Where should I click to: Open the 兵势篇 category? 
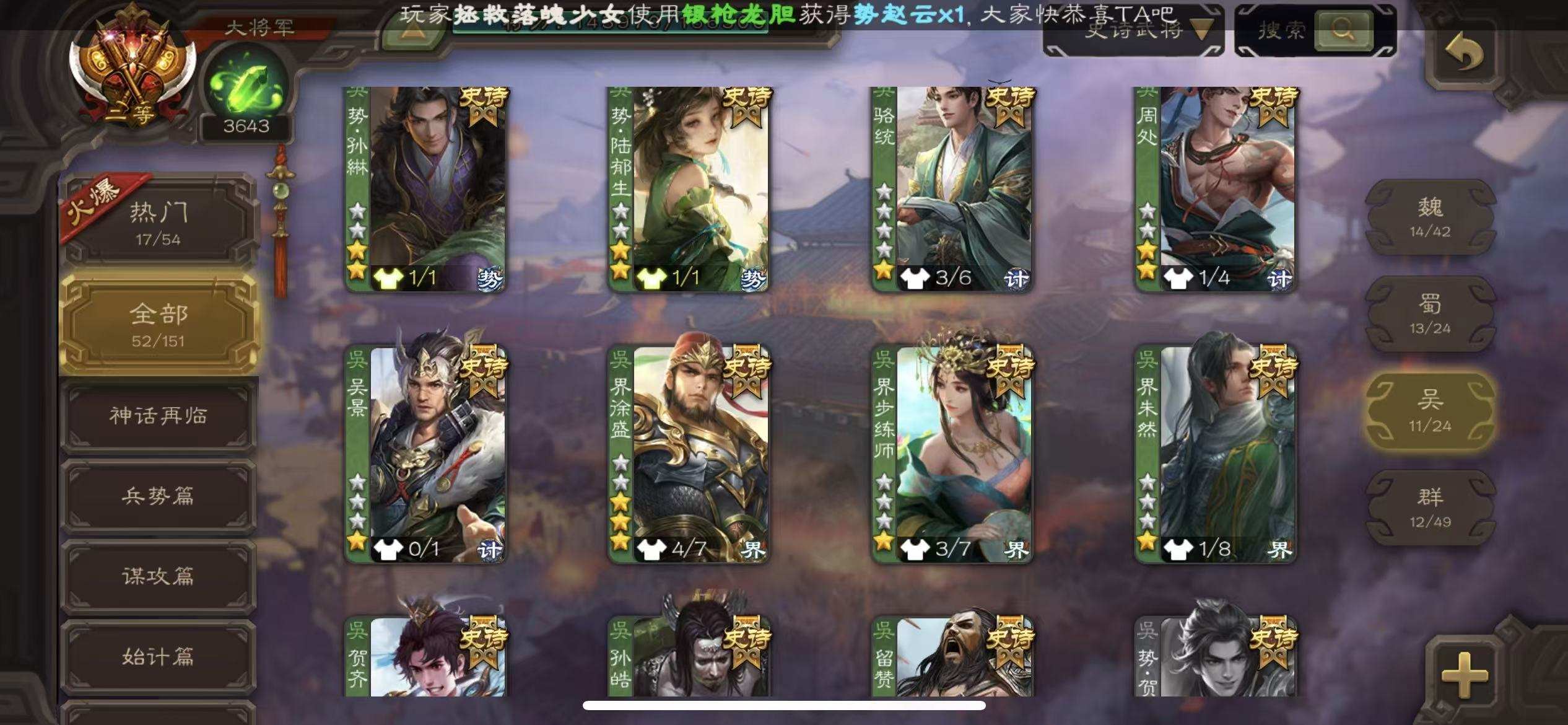coord(158,496)
